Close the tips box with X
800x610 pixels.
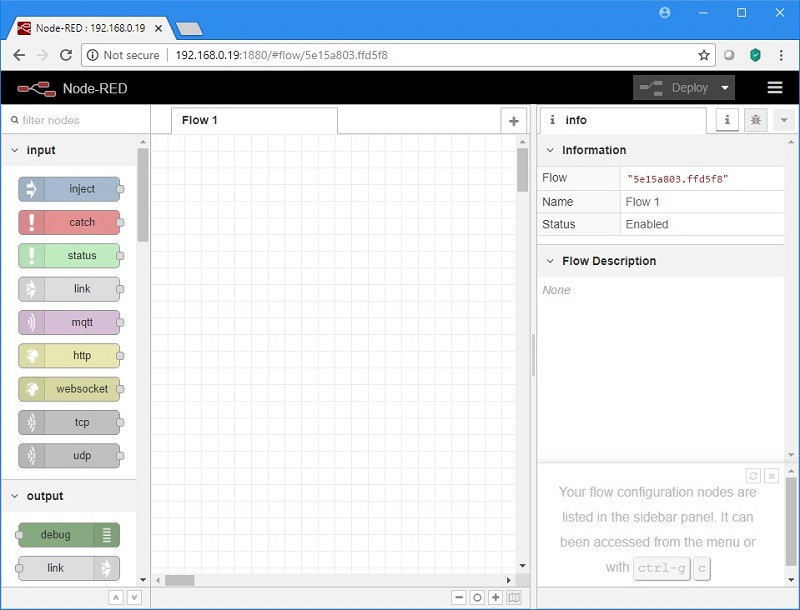coord(772,476)
